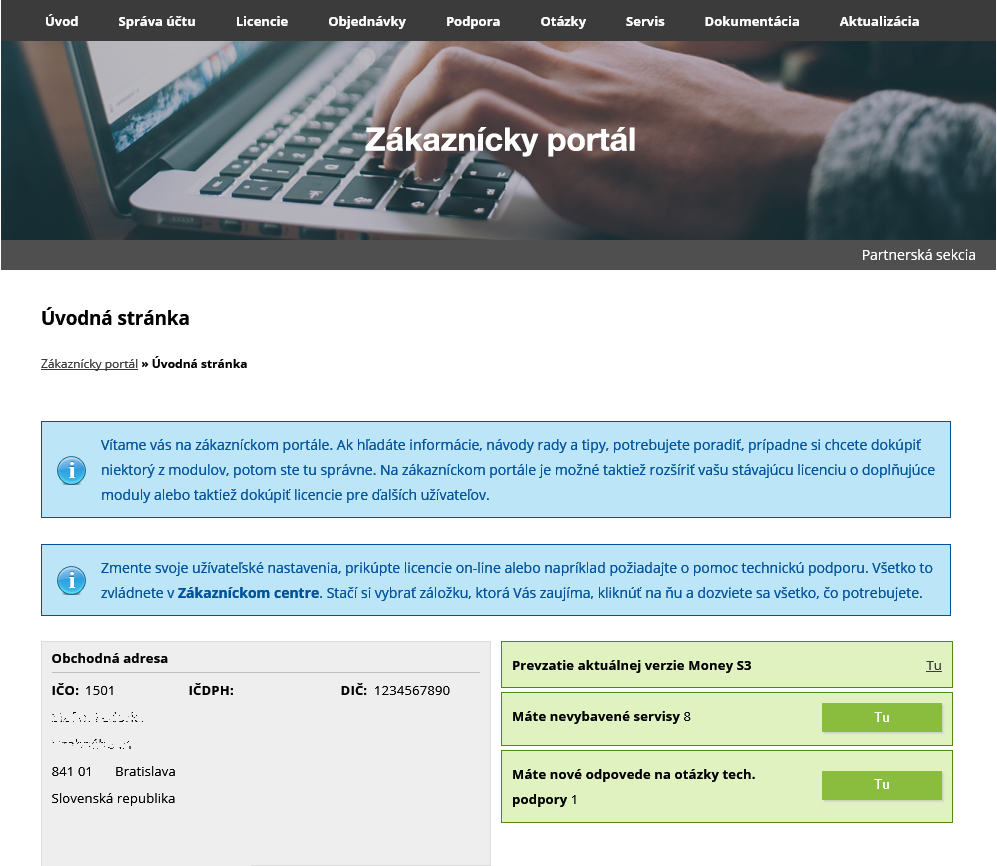
Task: Click the Zákaznícky portál banner title
Action: [499, 139]
